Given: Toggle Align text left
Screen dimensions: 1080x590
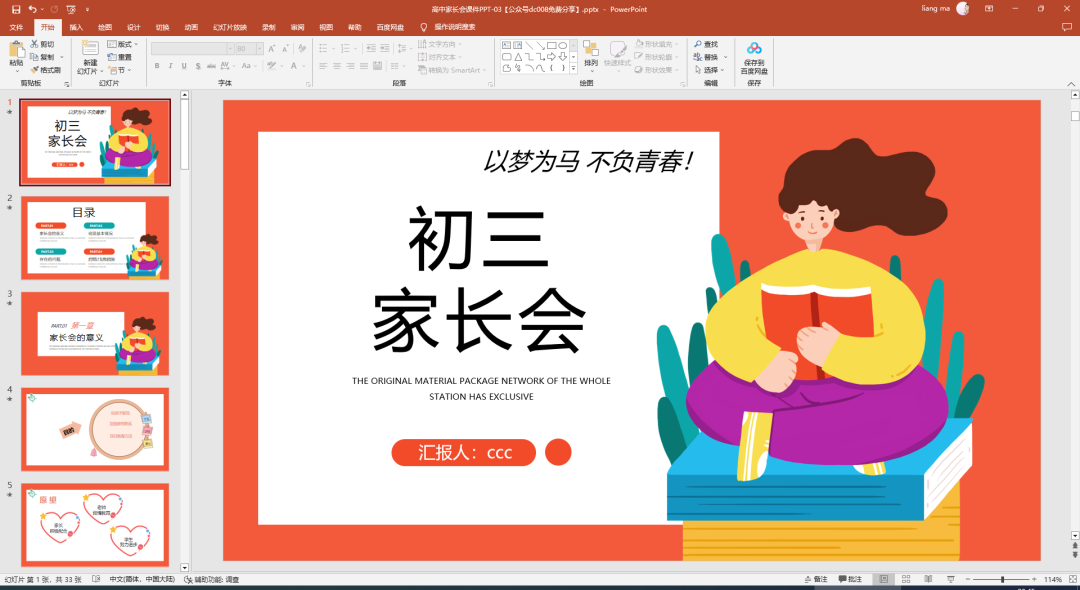Looking at the screenshot, I should click(323, 66).
